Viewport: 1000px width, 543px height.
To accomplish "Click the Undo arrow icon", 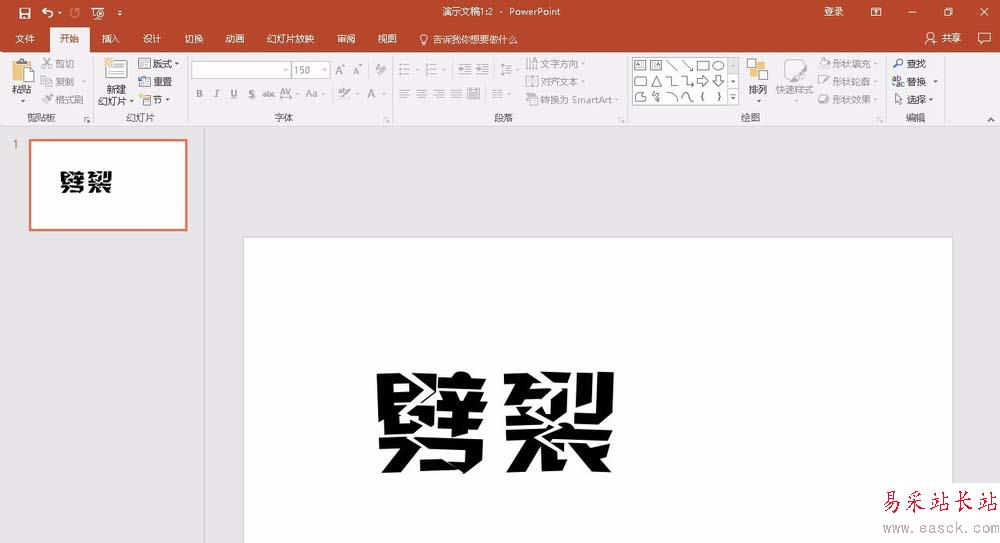I will coord(48,13).
